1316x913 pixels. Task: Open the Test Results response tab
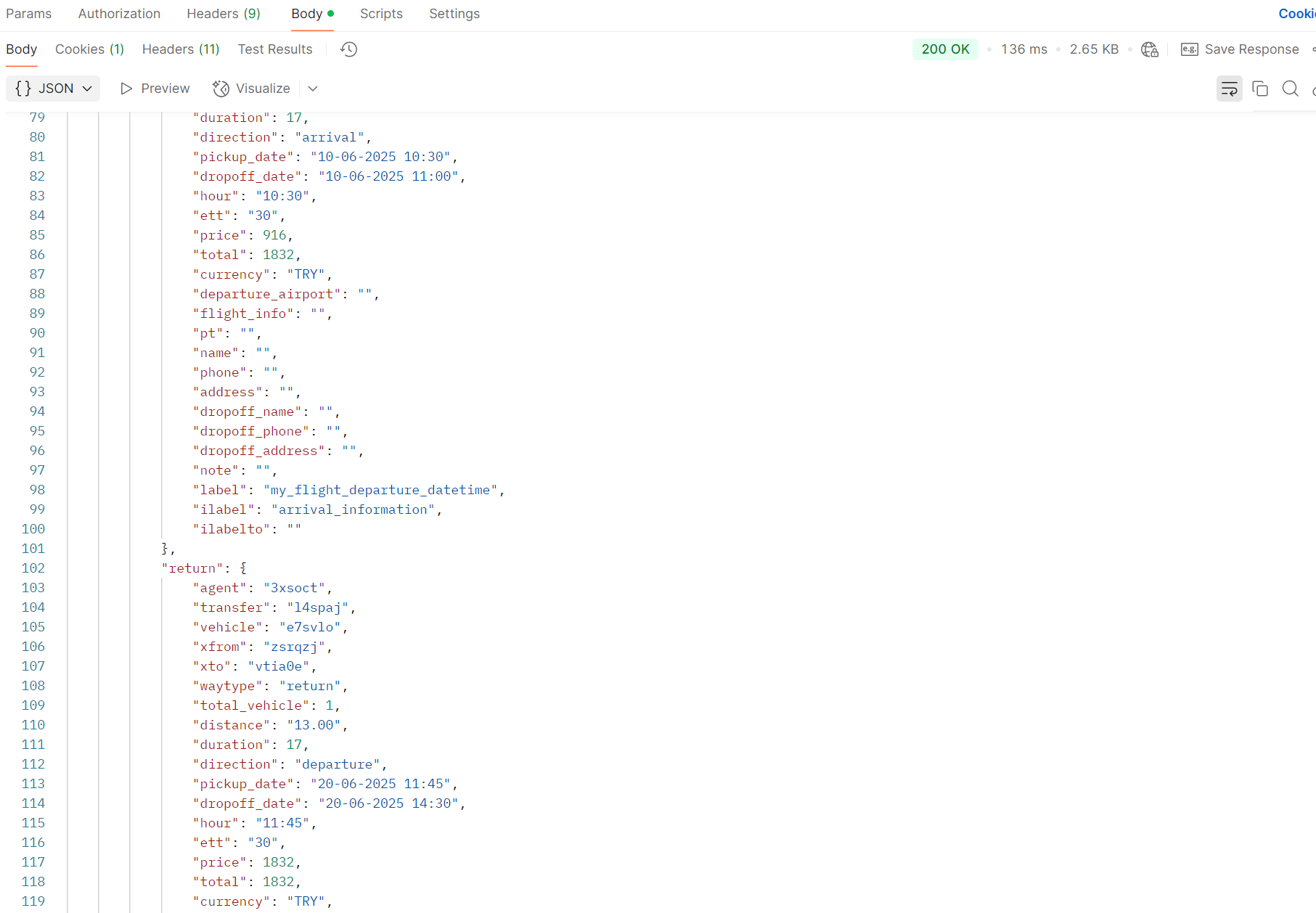pyautogui.click(x=274, y=49)
